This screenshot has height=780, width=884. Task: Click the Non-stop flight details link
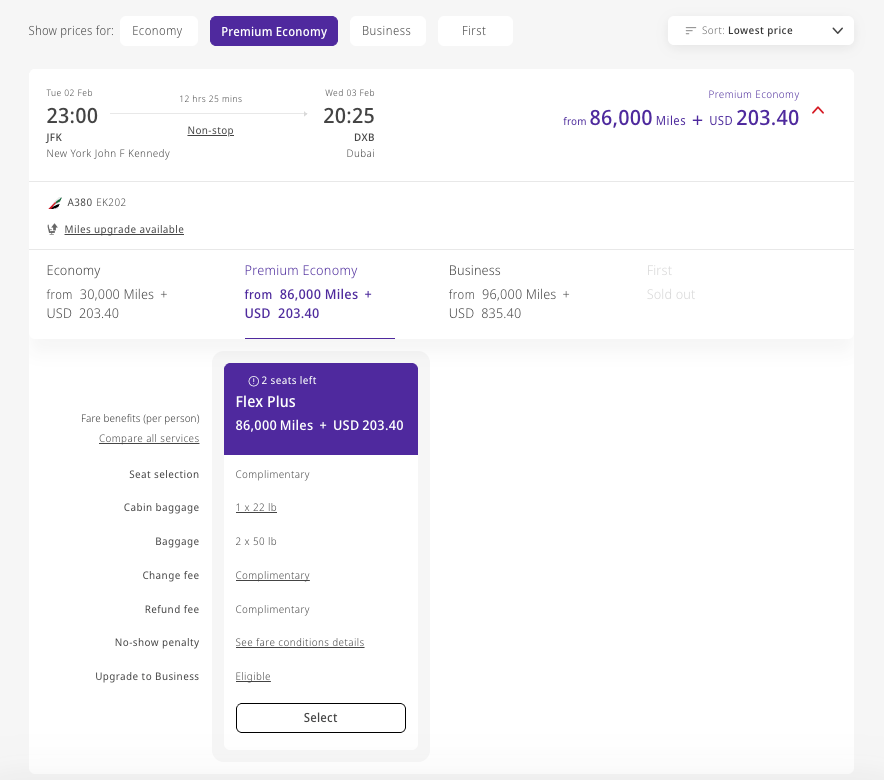click(210, 131)
